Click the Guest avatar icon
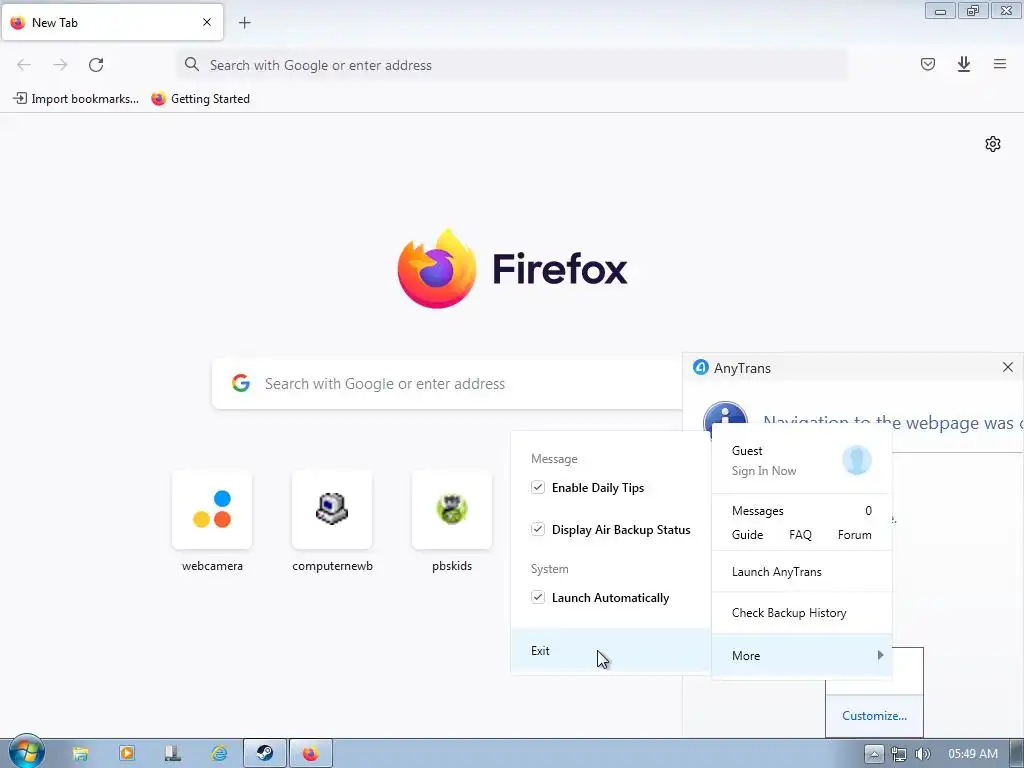 [x=856, y=460]
